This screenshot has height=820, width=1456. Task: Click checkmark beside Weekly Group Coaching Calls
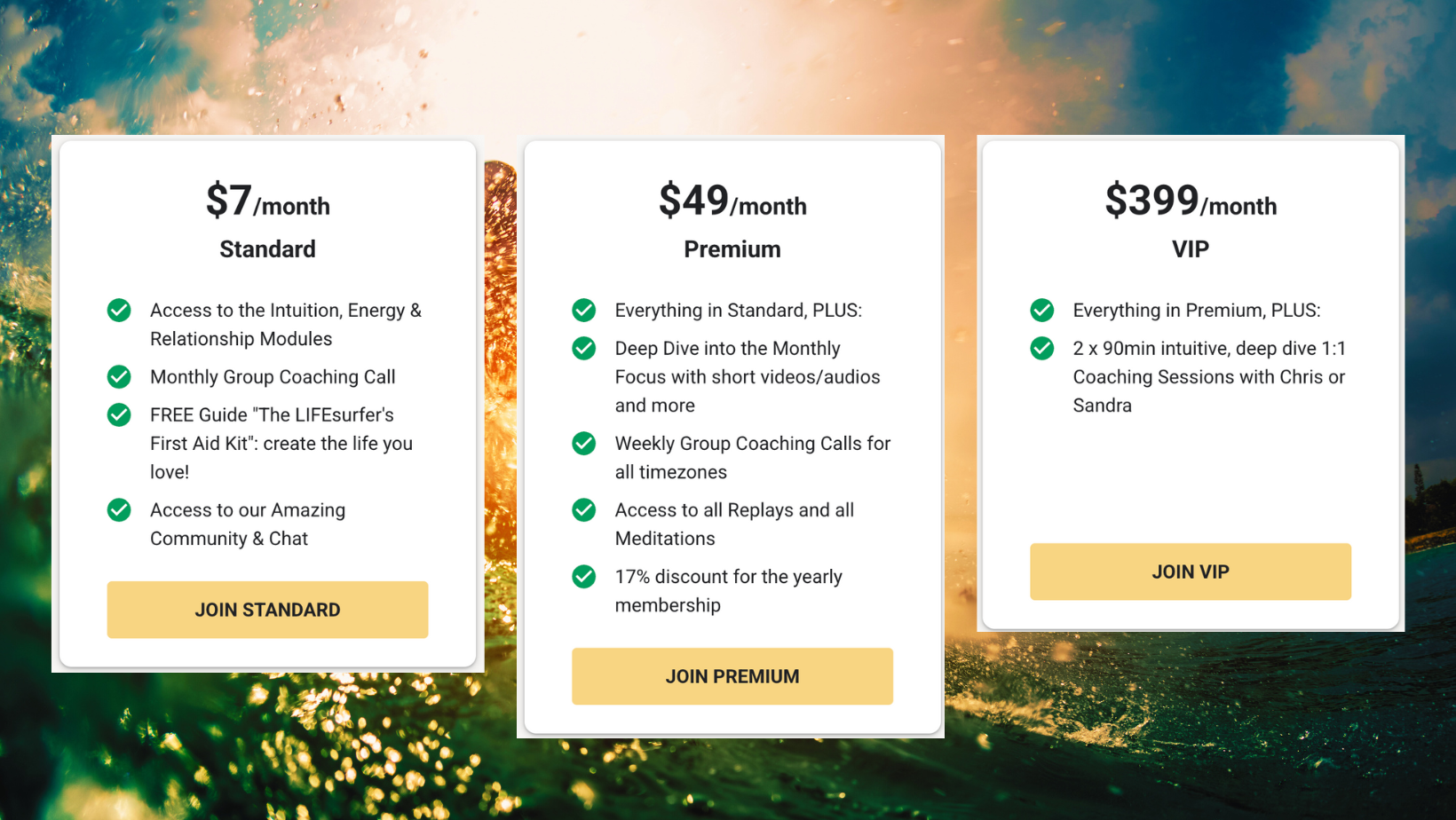584,444
